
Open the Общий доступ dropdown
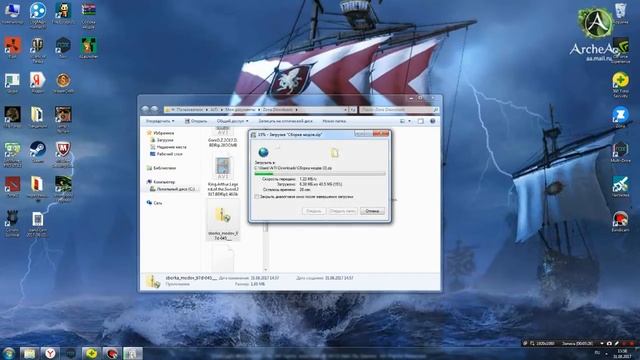(x=232, y=121)
